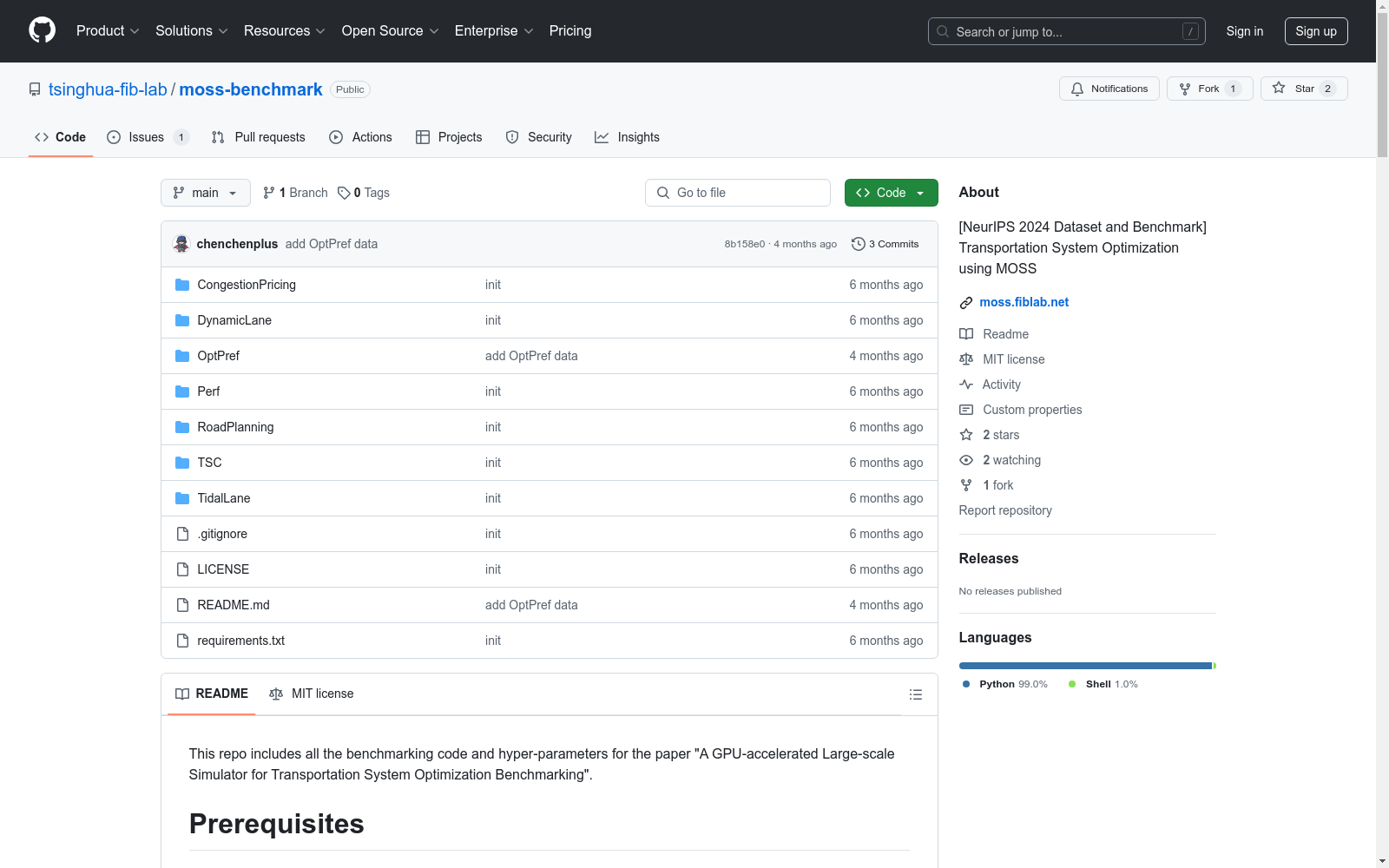Open the moss.fiblab.net website link
Viewport: 1389px width, 868px height.
pyautogui.click(x=1024, y=302)
